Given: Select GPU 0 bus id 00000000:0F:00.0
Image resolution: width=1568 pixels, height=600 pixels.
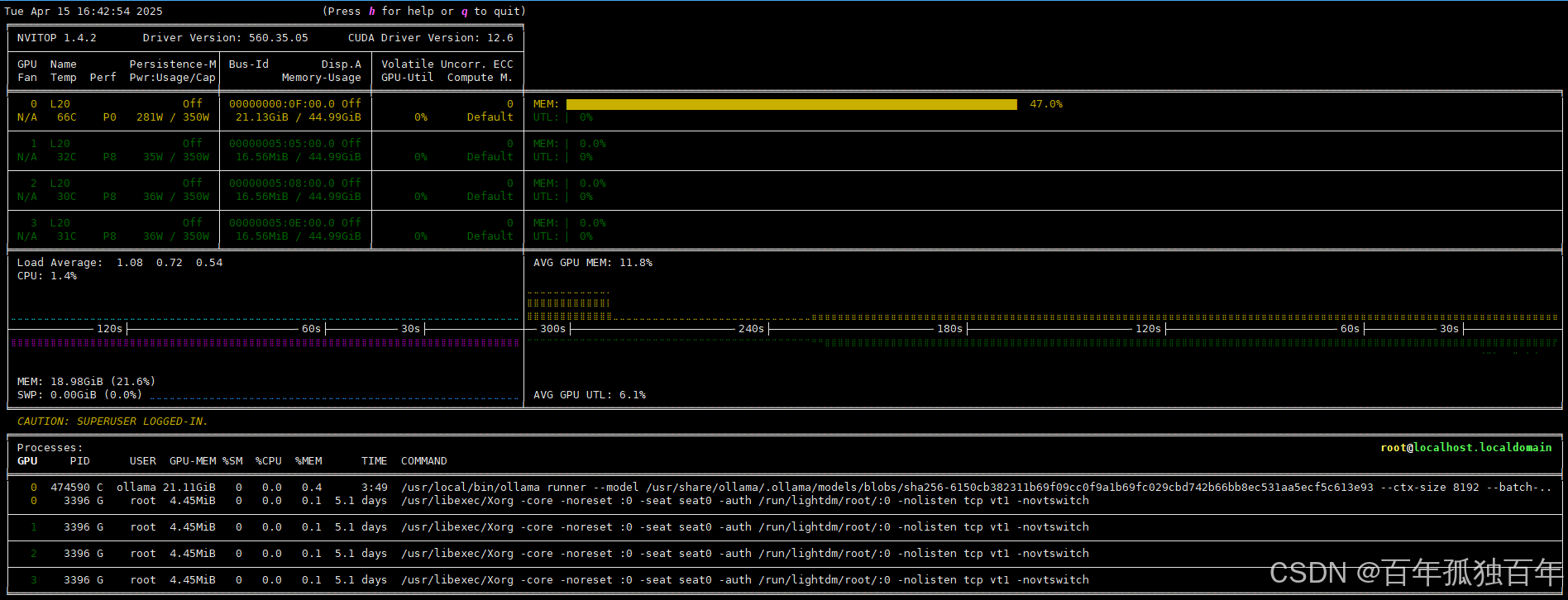Looking at the screenshot, I should tap(282, 104).
